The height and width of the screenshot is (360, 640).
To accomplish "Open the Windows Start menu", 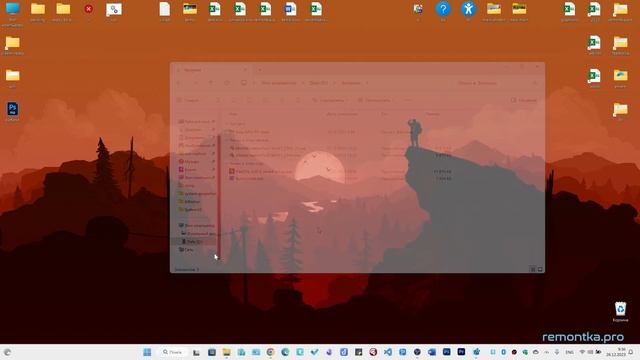I will pyautogui.click(x=147, y=352).
